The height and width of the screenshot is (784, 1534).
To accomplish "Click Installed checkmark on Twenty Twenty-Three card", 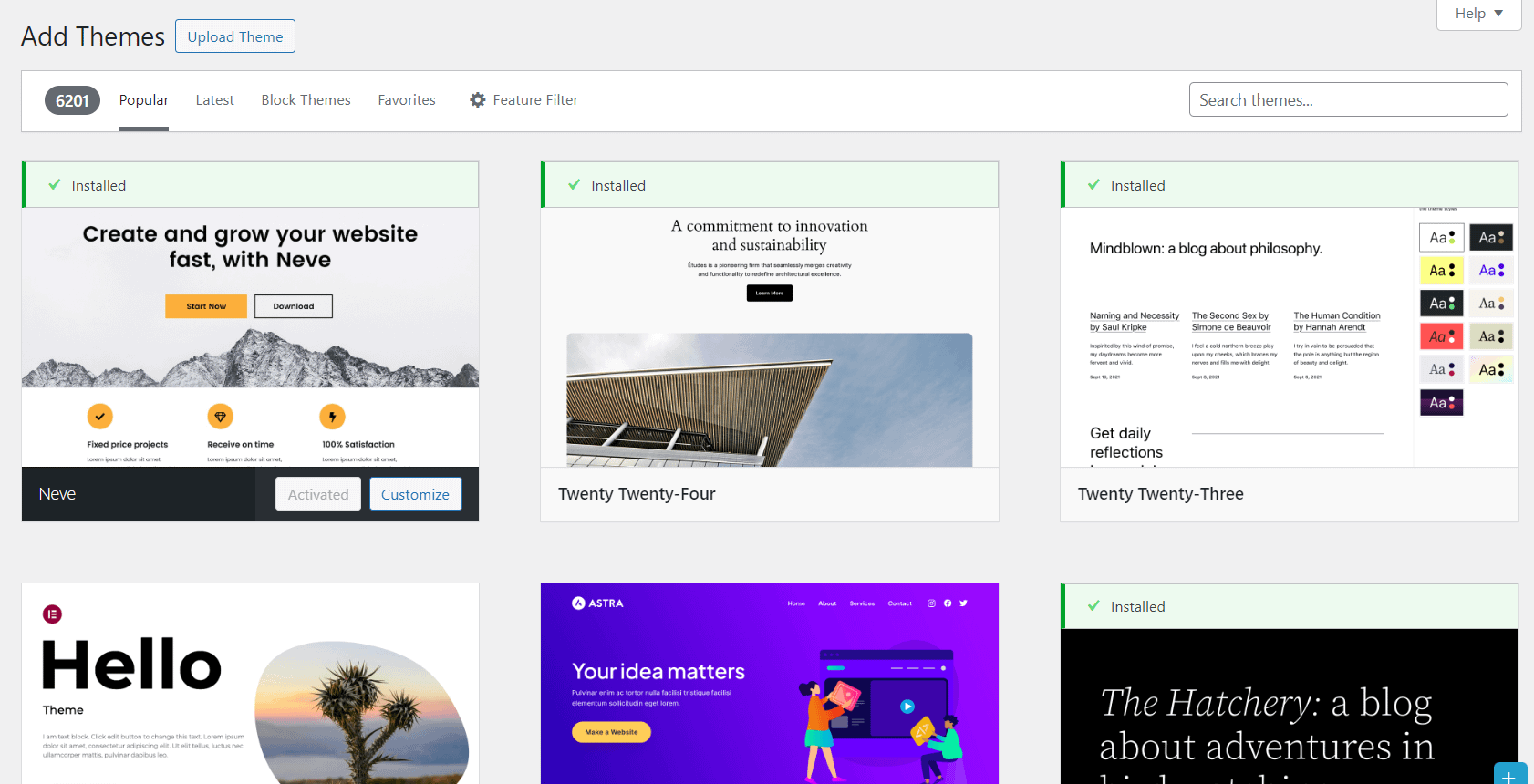I will [x=1093, y=184].
